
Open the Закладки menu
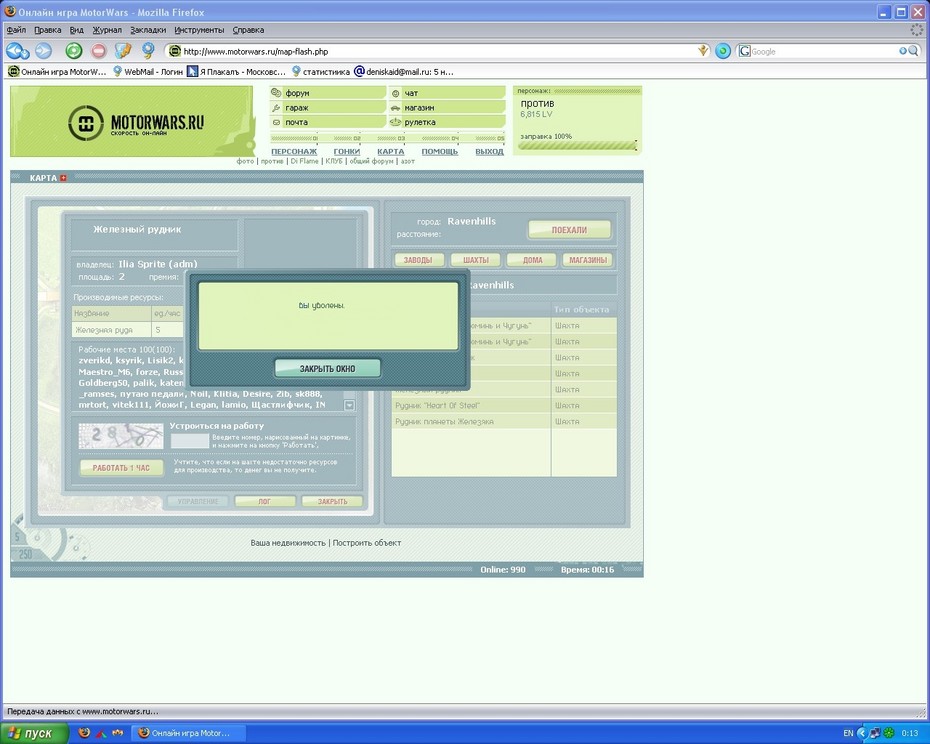click(148, 30)
